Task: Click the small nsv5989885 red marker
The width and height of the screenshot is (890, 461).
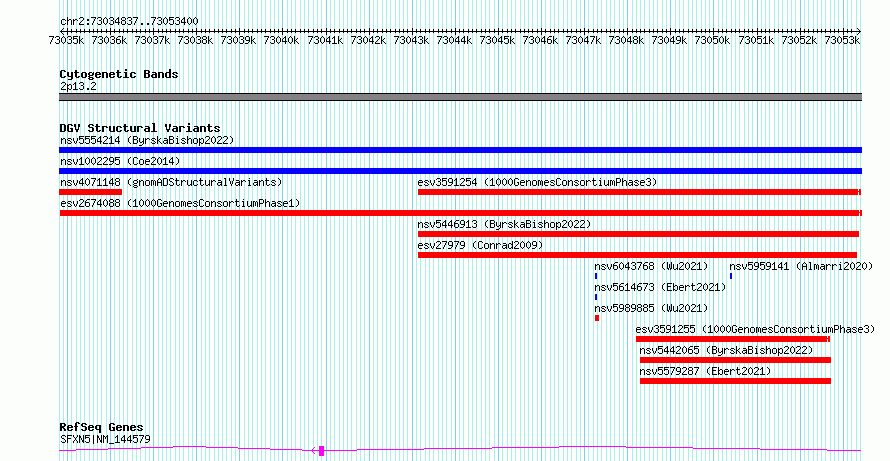Action: click(597, 318)
